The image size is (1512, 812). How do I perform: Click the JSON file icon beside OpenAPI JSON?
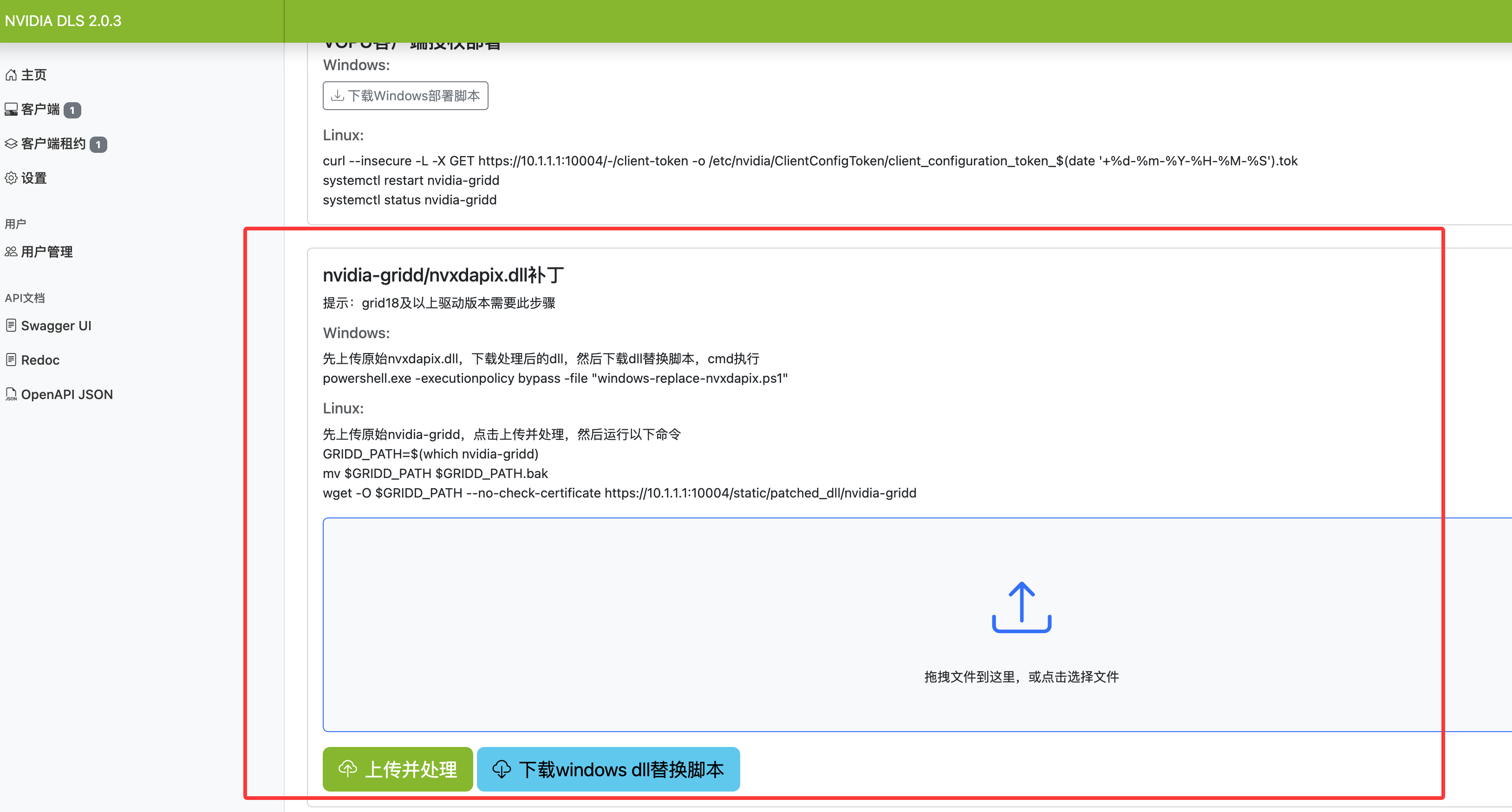[x=11, y=394]
